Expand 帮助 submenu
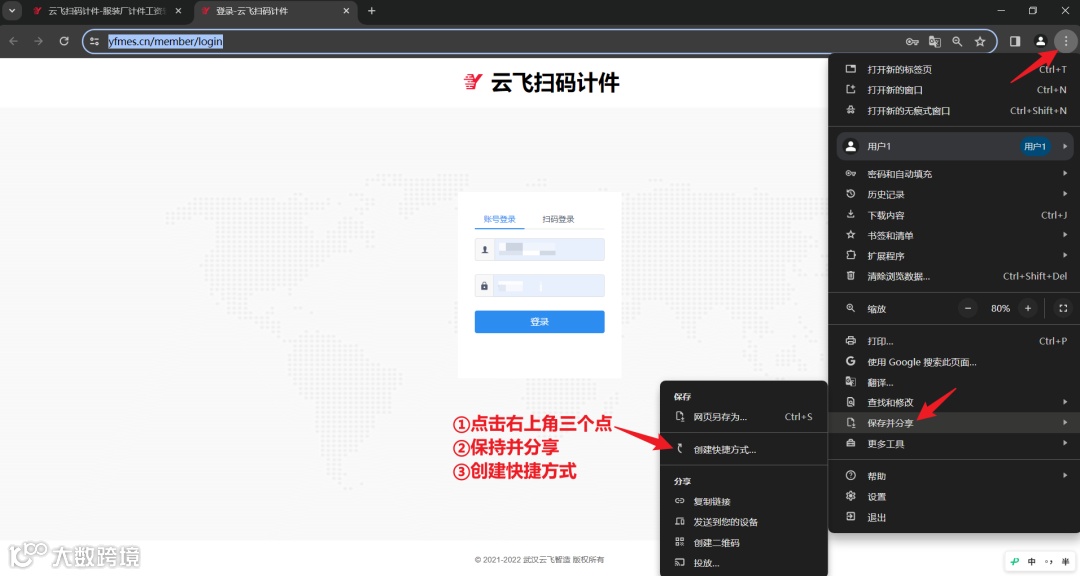The image size is (1080, 576). (x=955, y=476)
